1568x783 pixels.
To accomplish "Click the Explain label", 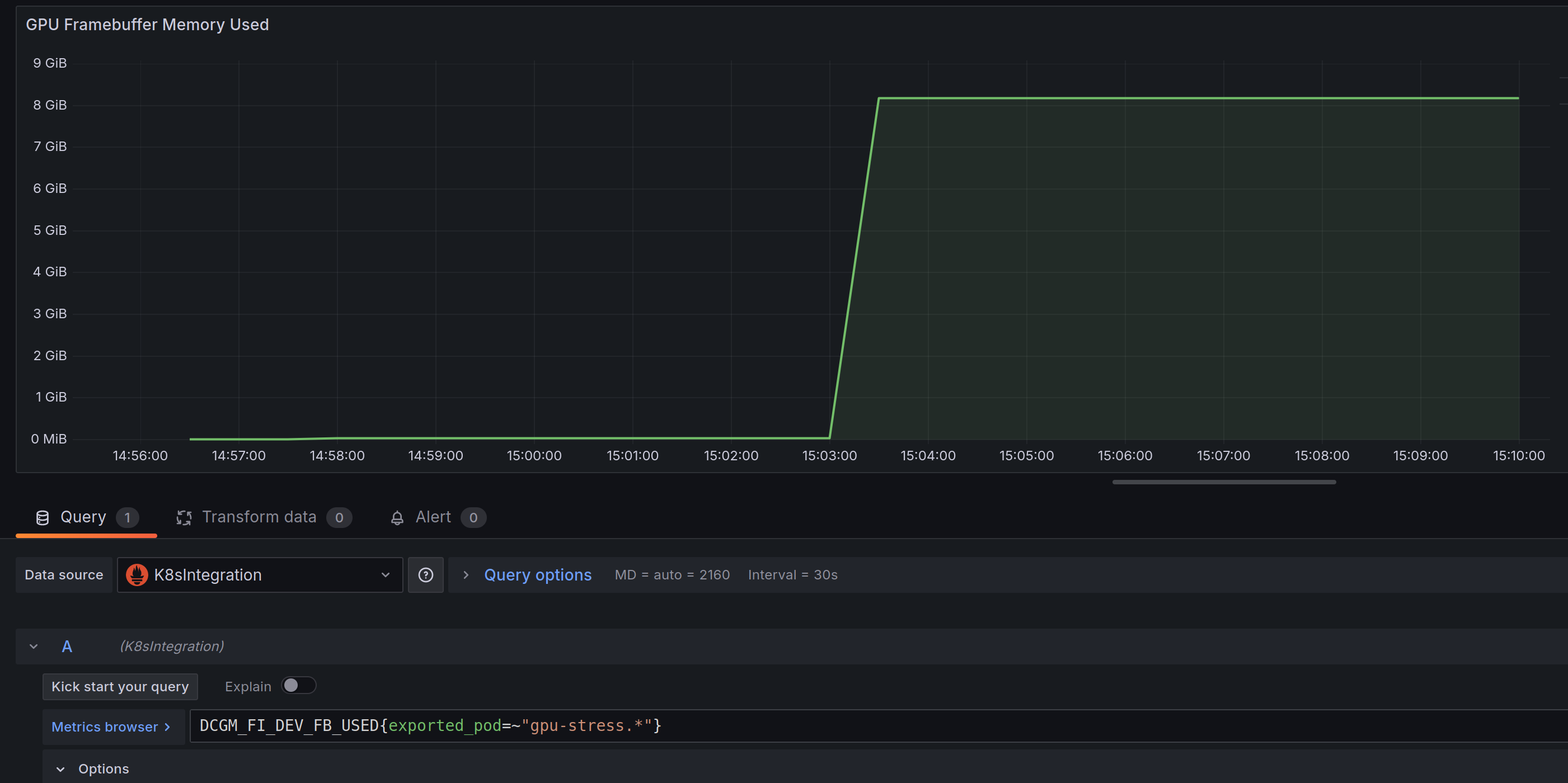I will (248, 686).
